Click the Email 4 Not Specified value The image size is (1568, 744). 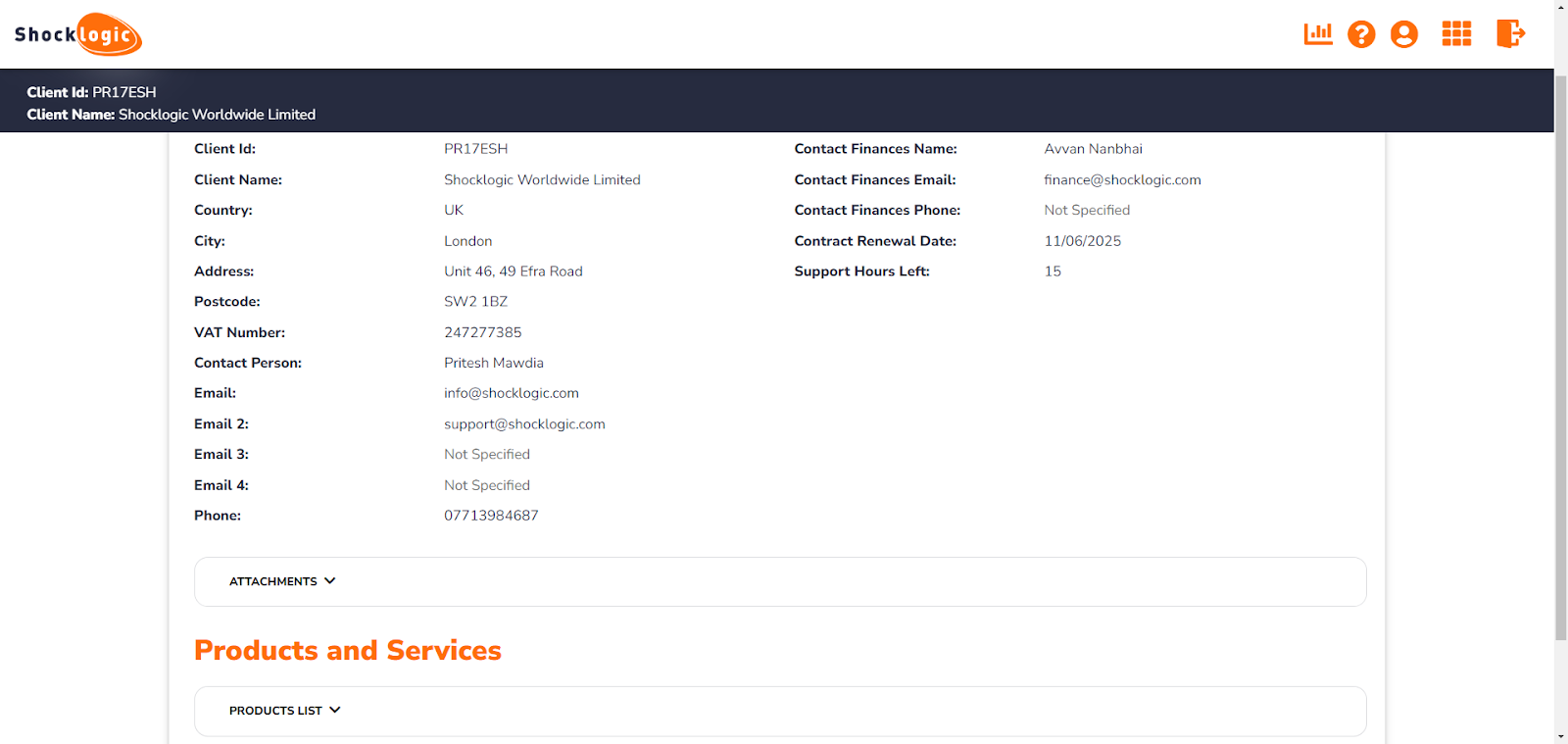pos(487,485)
